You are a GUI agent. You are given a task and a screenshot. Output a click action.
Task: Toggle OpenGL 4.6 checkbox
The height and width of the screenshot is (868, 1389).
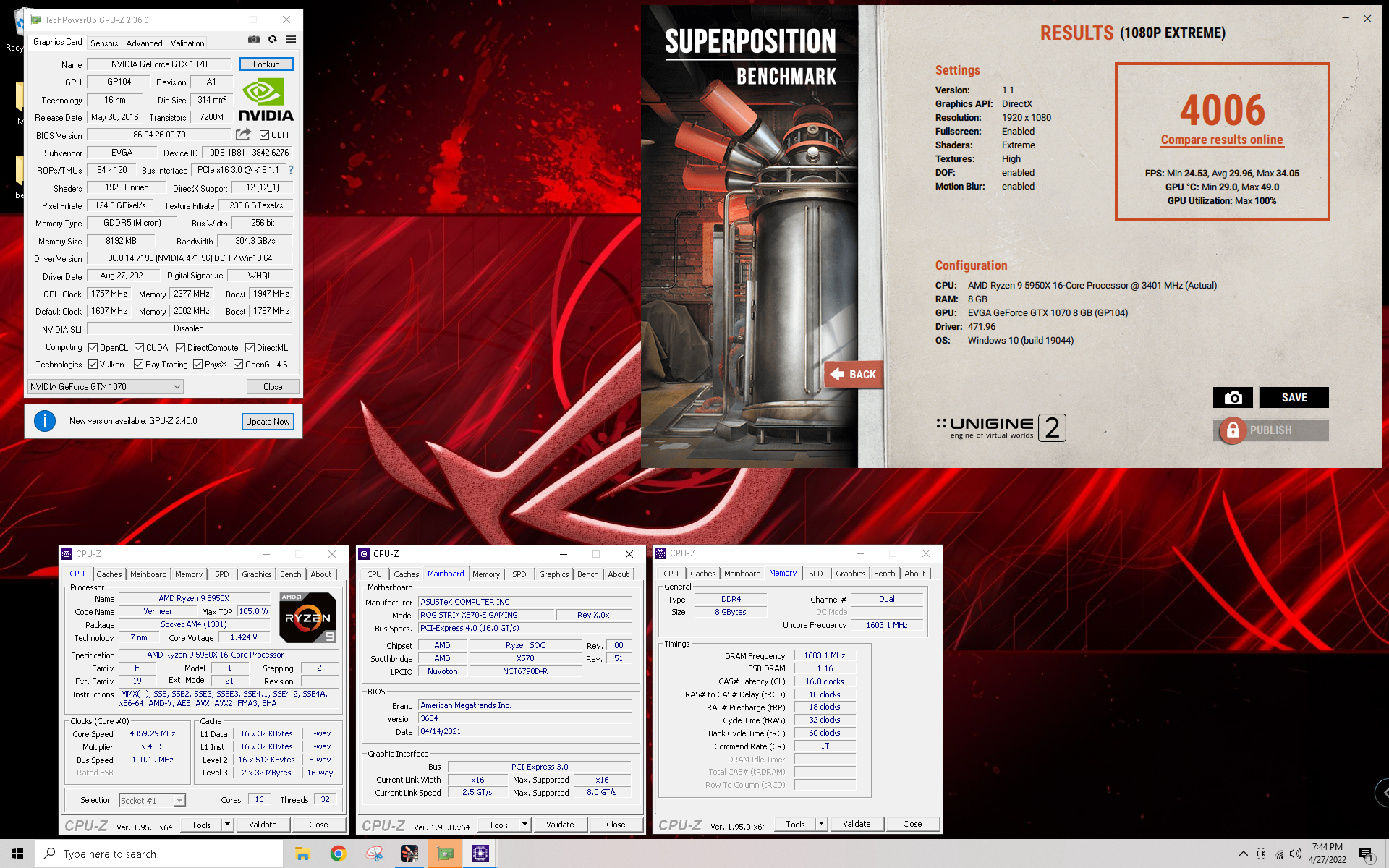click(x=238, y=365)
